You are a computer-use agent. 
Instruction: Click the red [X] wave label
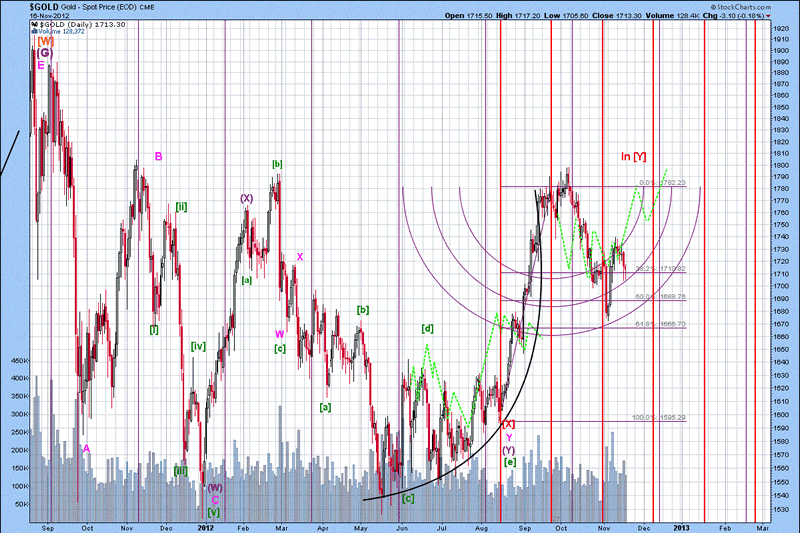508,424
